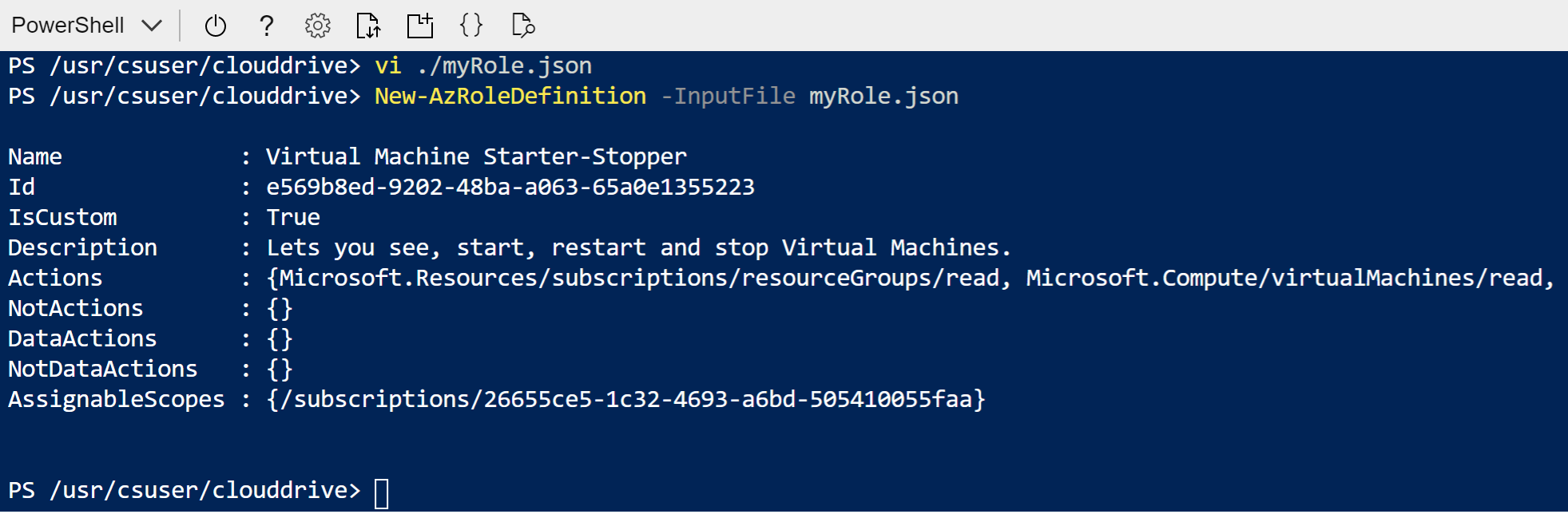Screen dimensions: 1568x518
Task: Click the role Description text
Action: point(638,248)
